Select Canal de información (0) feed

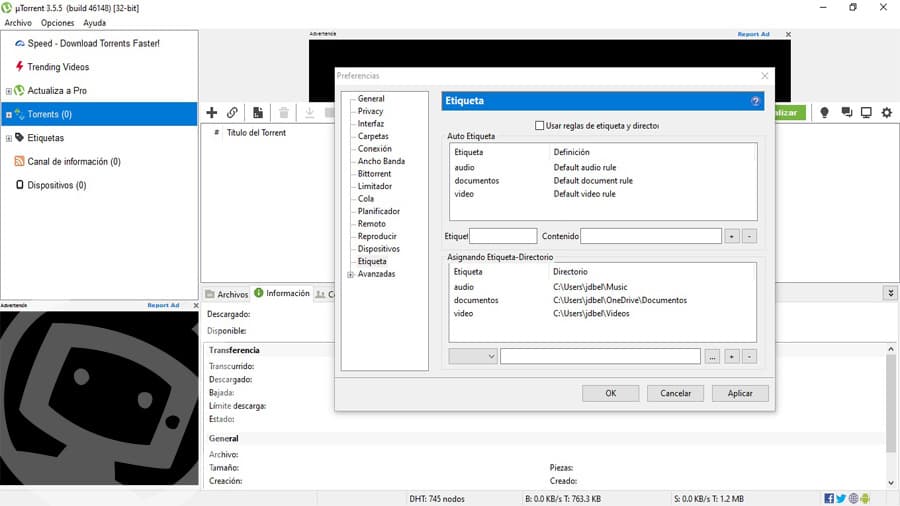[x=74, y=162]
